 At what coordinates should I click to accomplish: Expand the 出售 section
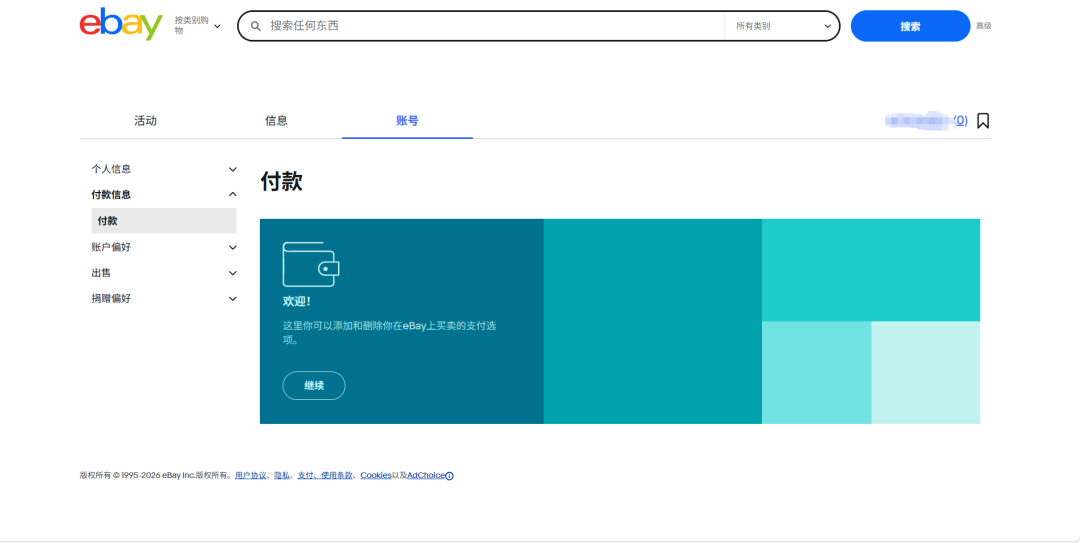click(x=164, y=273)
